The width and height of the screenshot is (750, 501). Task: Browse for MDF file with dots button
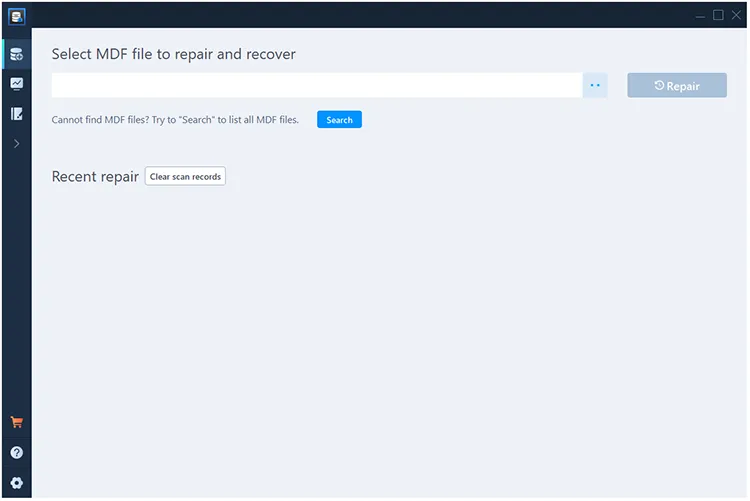tap(595, 85)
